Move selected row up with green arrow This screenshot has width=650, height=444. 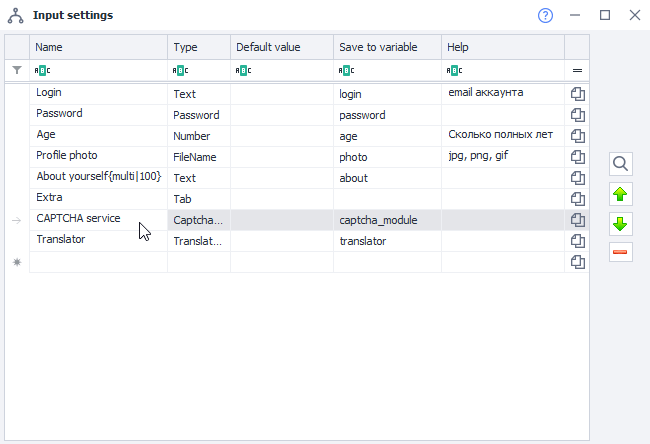620,194
